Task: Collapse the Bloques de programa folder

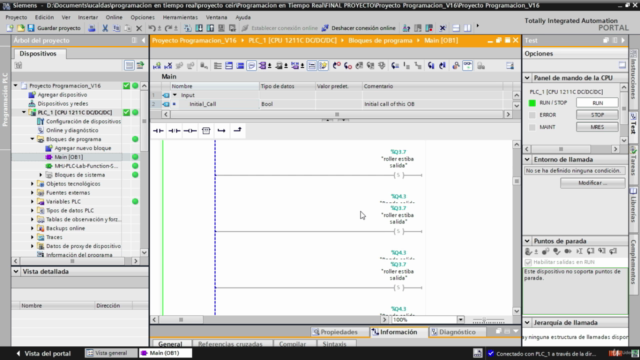Action: point(32,139)
